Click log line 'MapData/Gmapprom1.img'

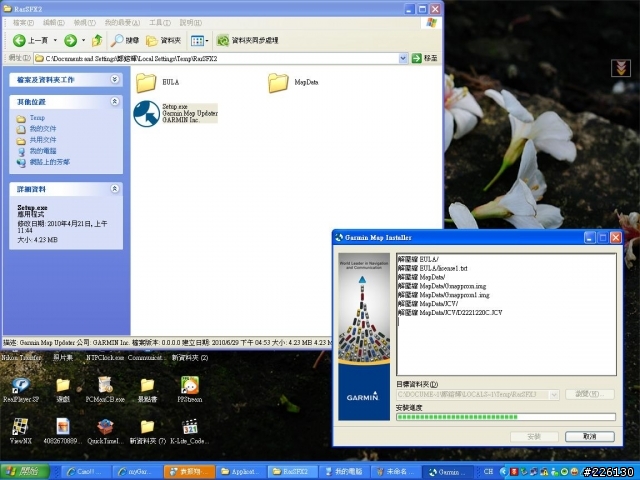pos(444,295)
